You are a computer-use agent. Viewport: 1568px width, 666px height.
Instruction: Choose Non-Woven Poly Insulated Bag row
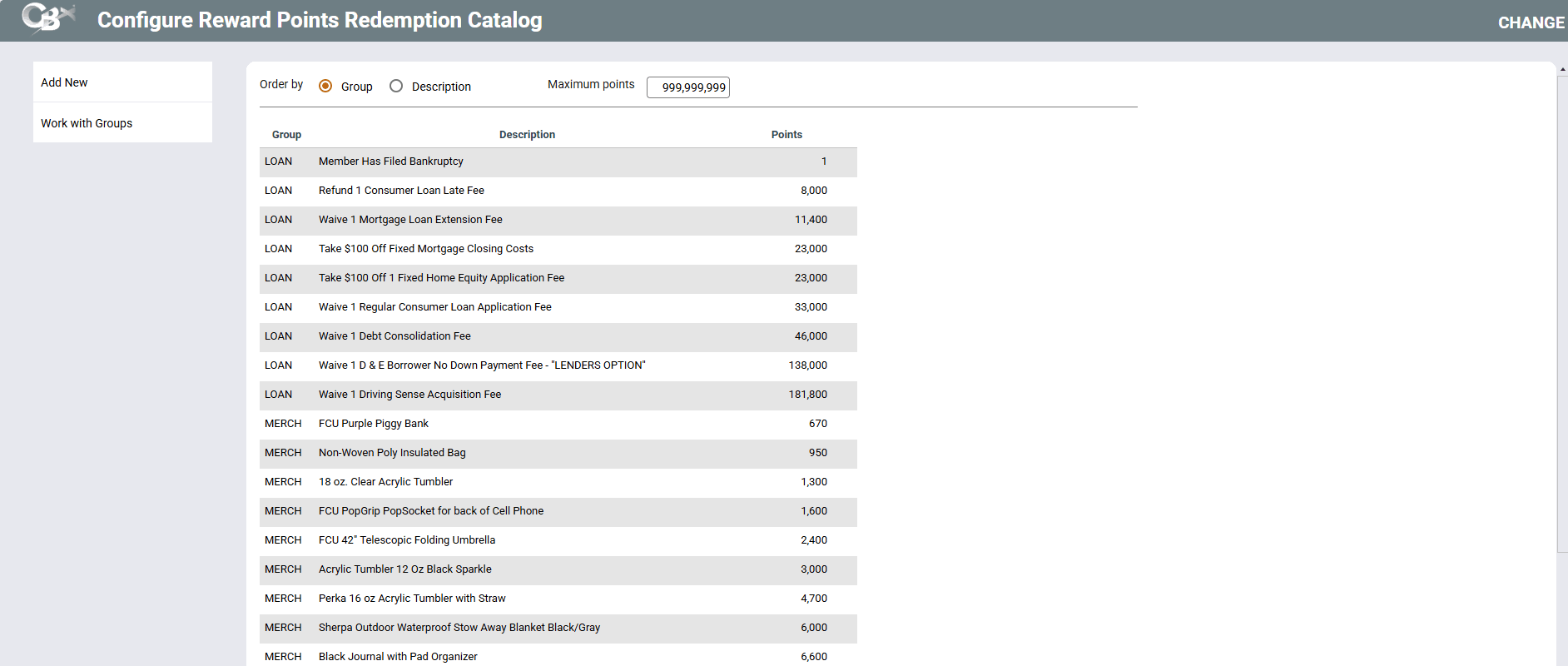tap(392, 453)
